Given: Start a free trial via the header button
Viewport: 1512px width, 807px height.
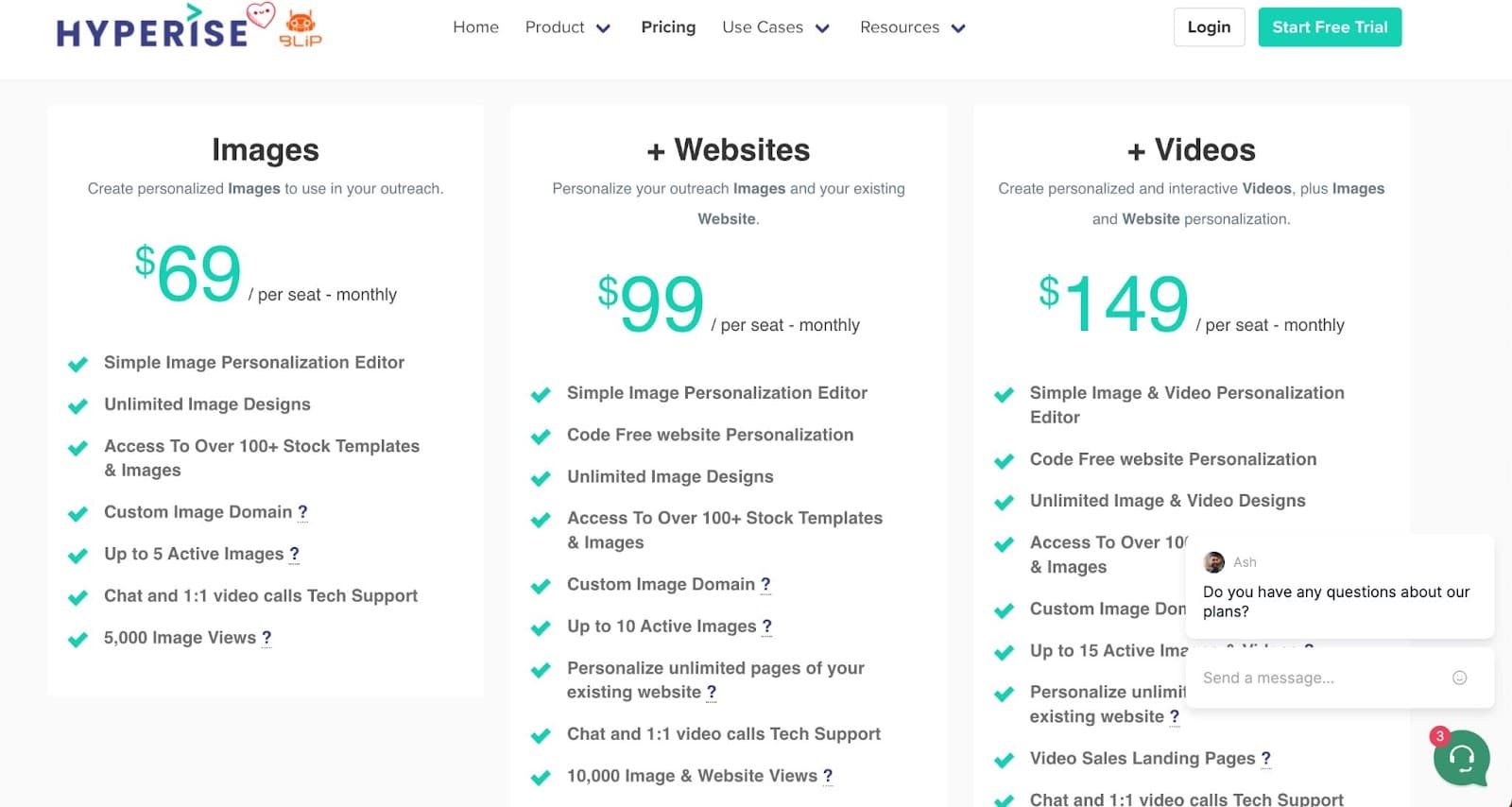Looking at the screenshot, I should point(1330,27).
